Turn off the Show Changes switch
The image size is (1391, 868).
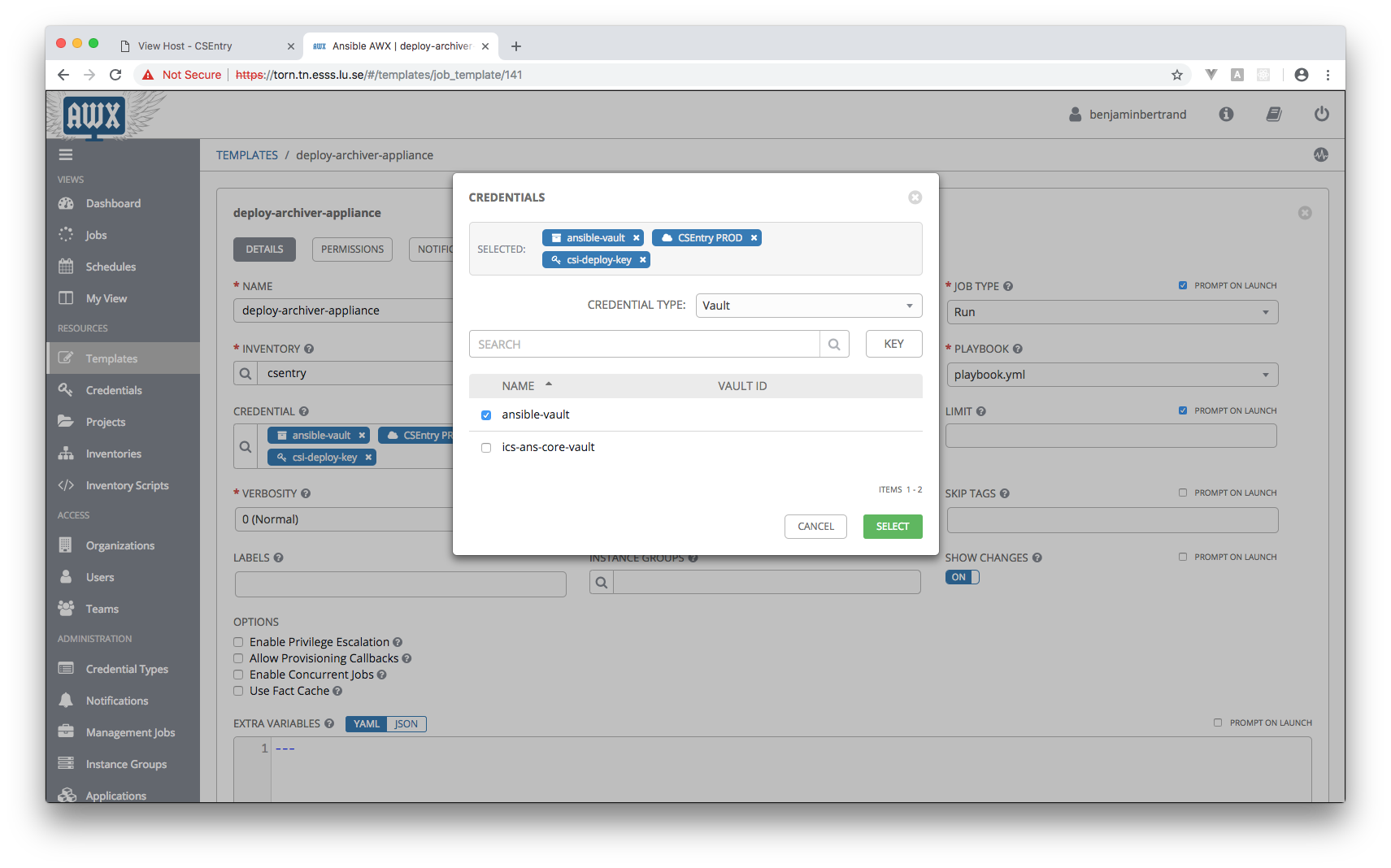[x=962, y=576]
